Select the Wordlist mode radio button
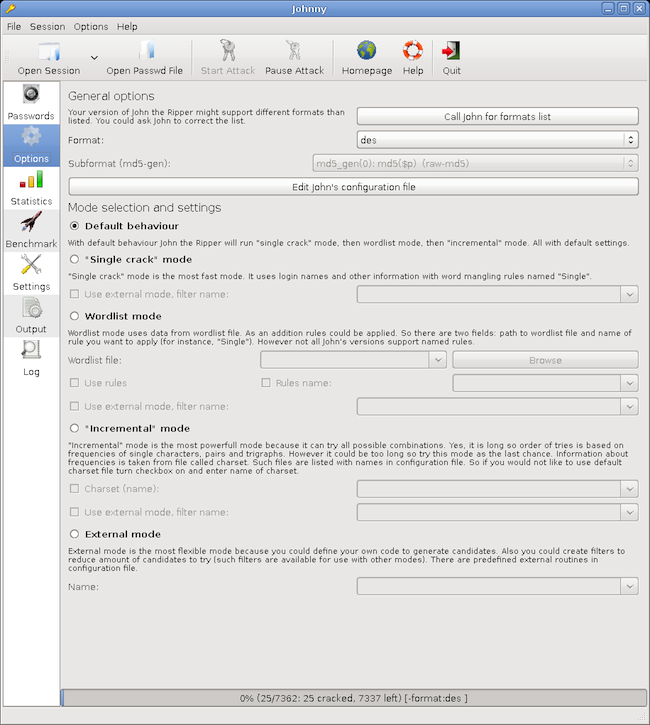This screenshot has width=650, height=725. click(74, 316)
